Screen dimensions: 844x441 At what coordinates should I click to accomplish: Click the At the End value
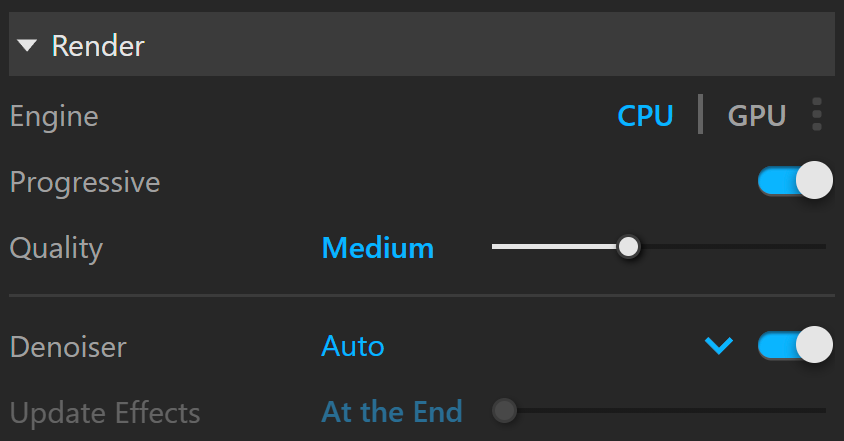tap(391, 412)
